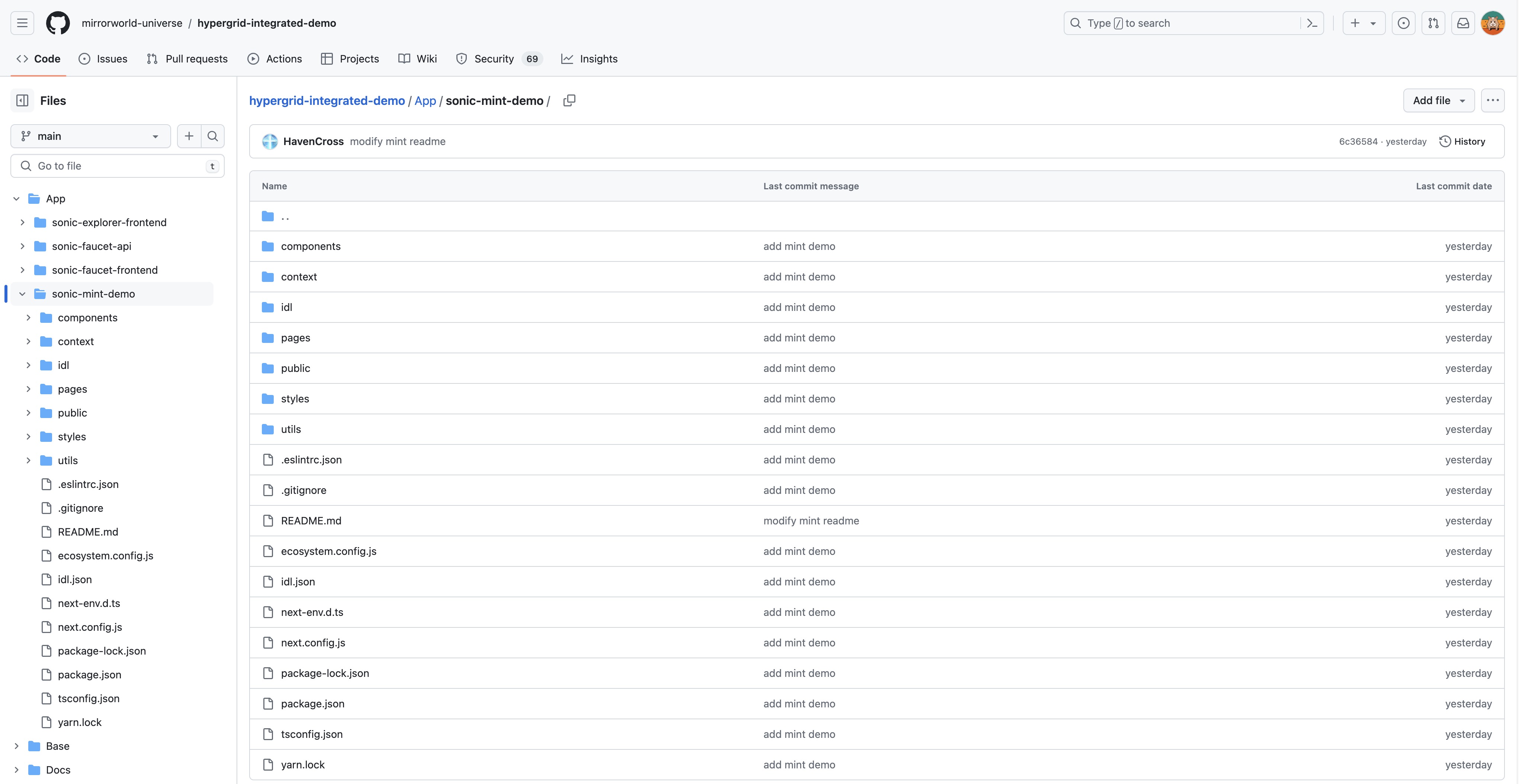
Task: Open the issues icon in top header
Action: [1403, 23]
